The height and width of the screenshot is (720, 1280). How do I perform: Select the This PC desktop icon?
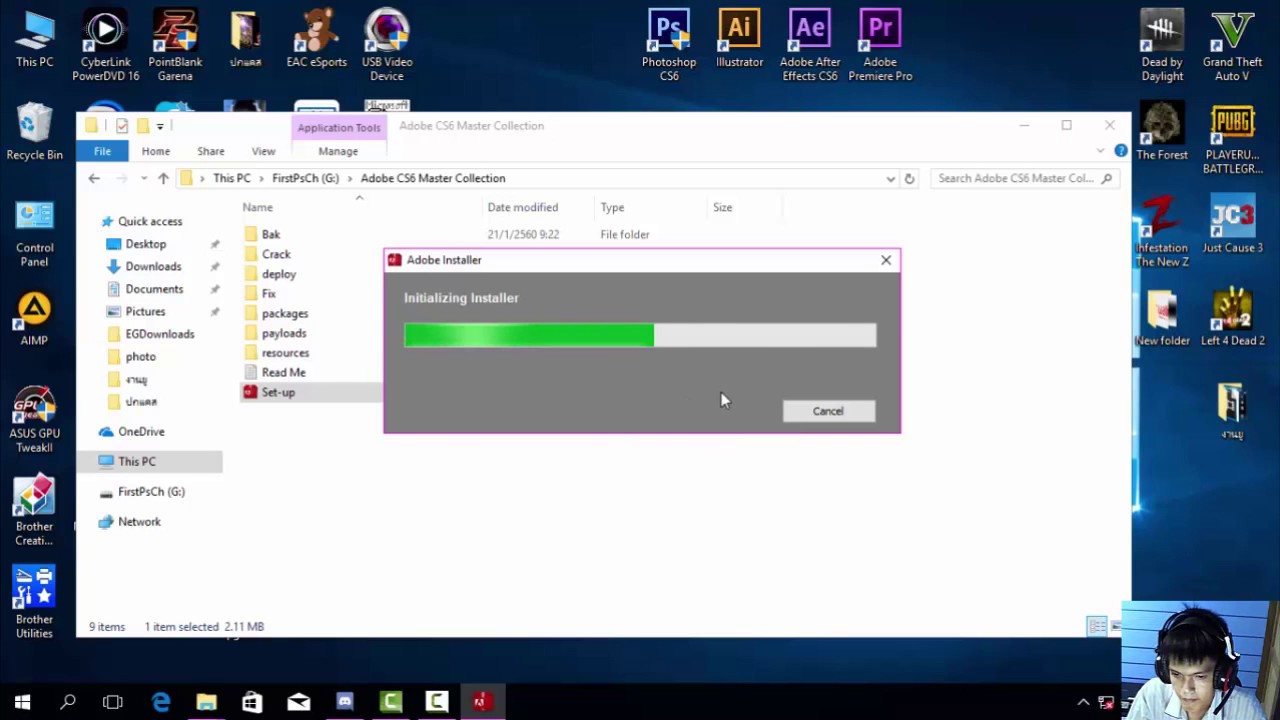pyautogui.click(x=34, y=40)
